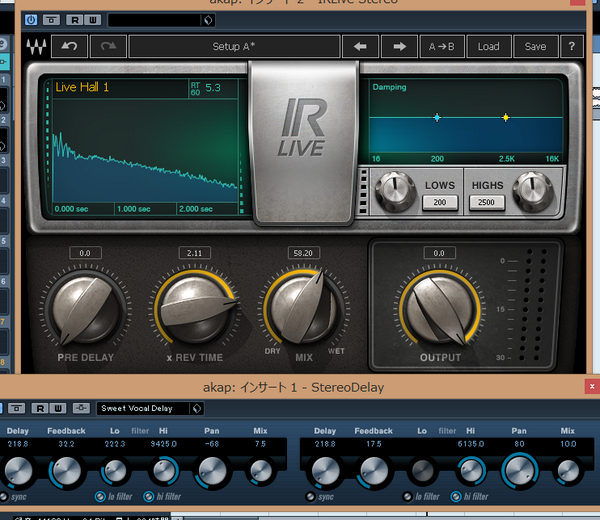This screenshot has width=600, height=520.
Task: Open help with the question mark button
Action: [572, 47]
